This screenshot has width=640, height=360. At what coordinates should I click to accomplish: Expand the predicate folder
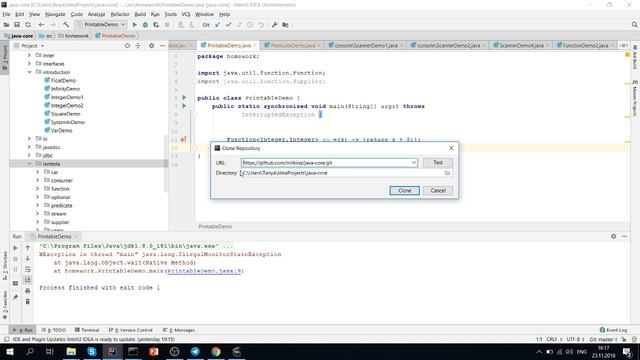pos(38,205)
